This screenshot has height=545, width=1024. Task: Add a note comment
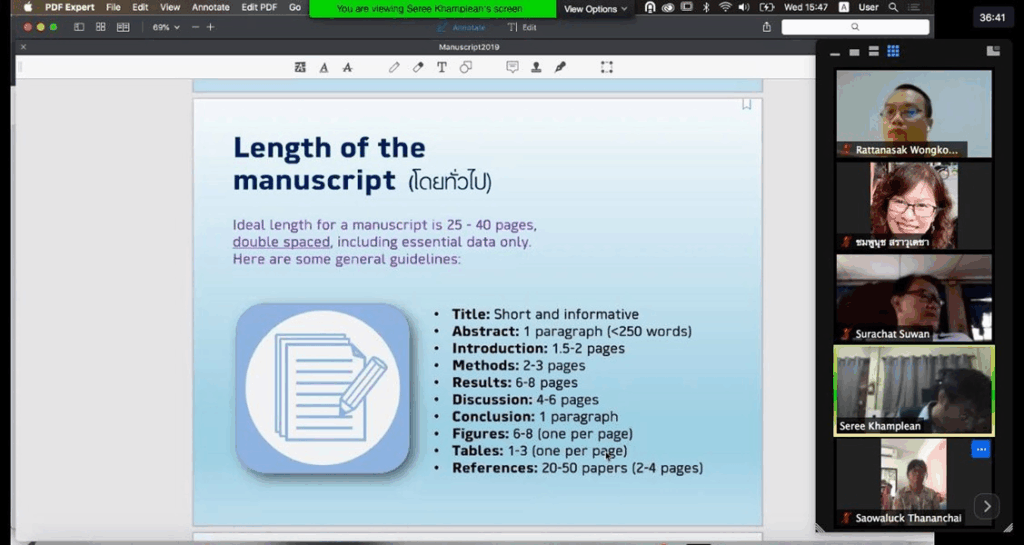coord(512,67)
